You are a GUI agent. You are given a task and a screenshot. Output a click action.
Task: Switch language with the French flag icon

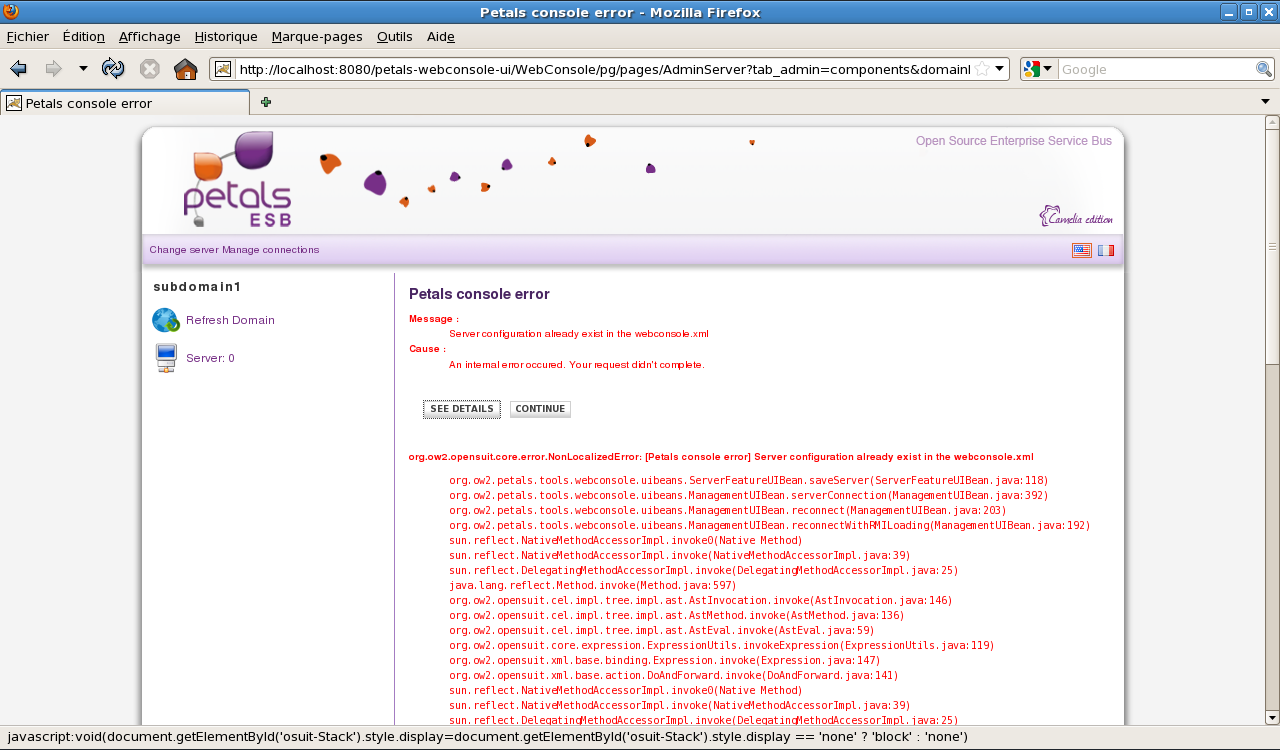[x=1106, y=250]
